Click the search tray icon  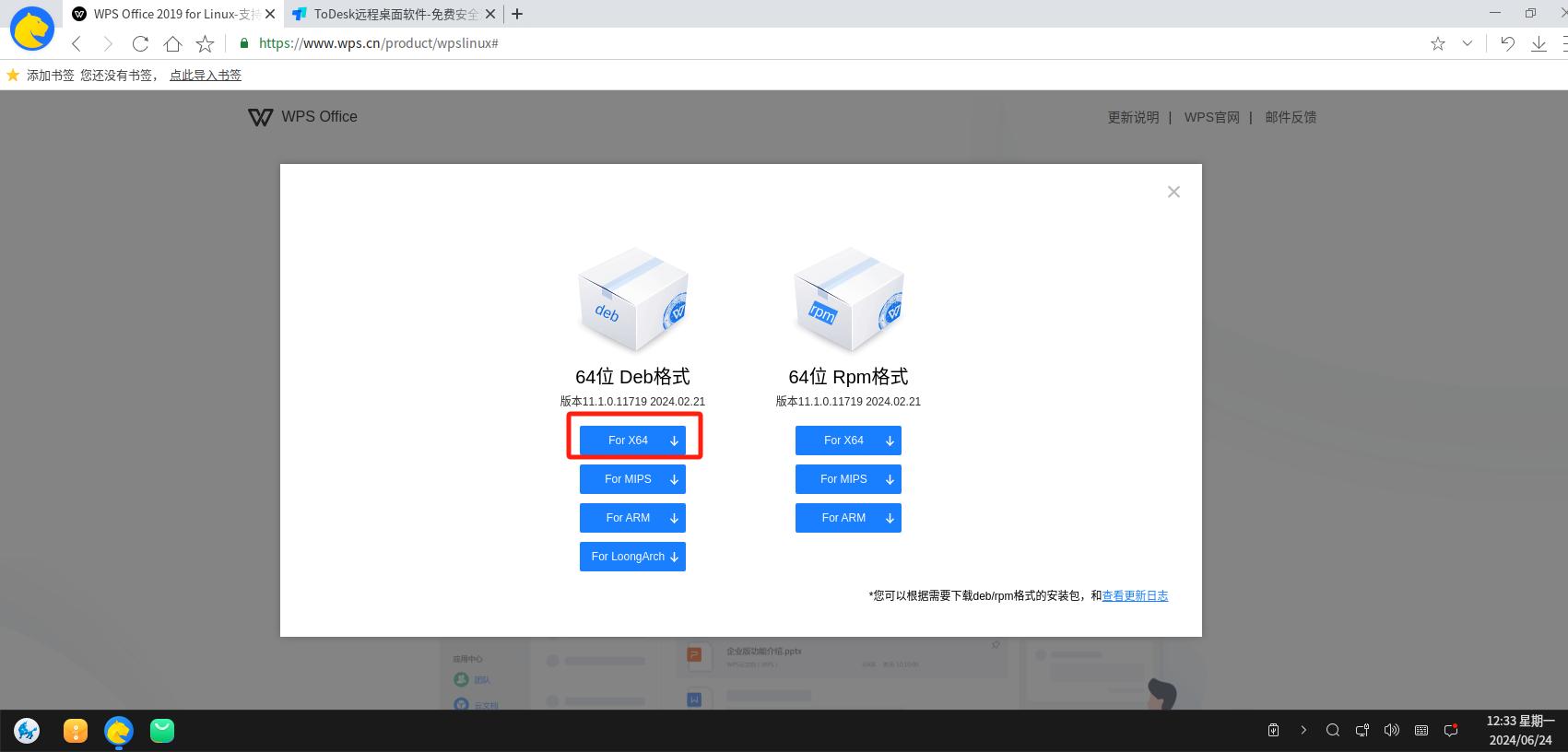pyautogui.click(x=1333, y=730)
